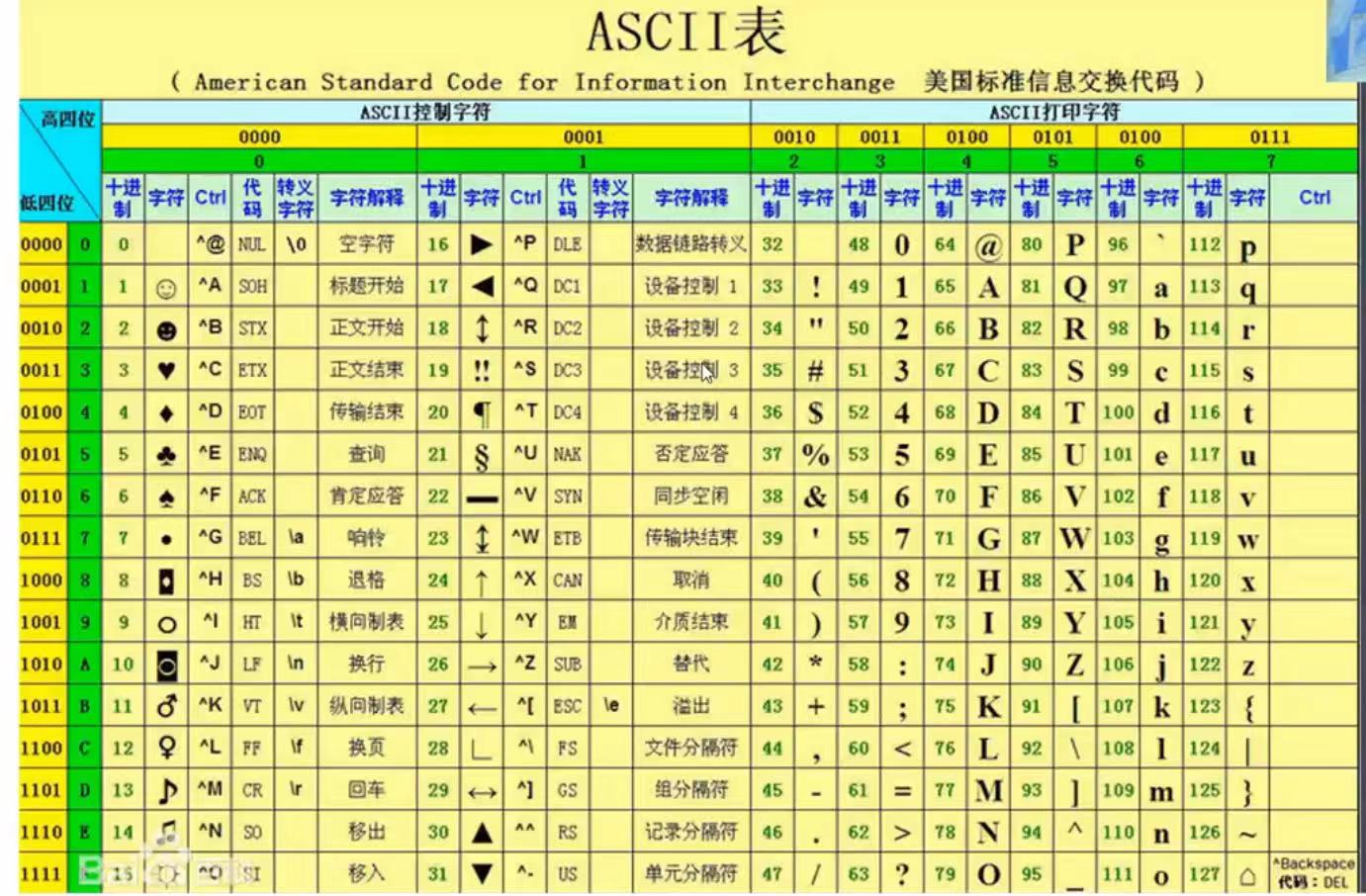Select the "DC1" code cell
This screenshot has width=1366, height=896.
click(x=567, y=286)
